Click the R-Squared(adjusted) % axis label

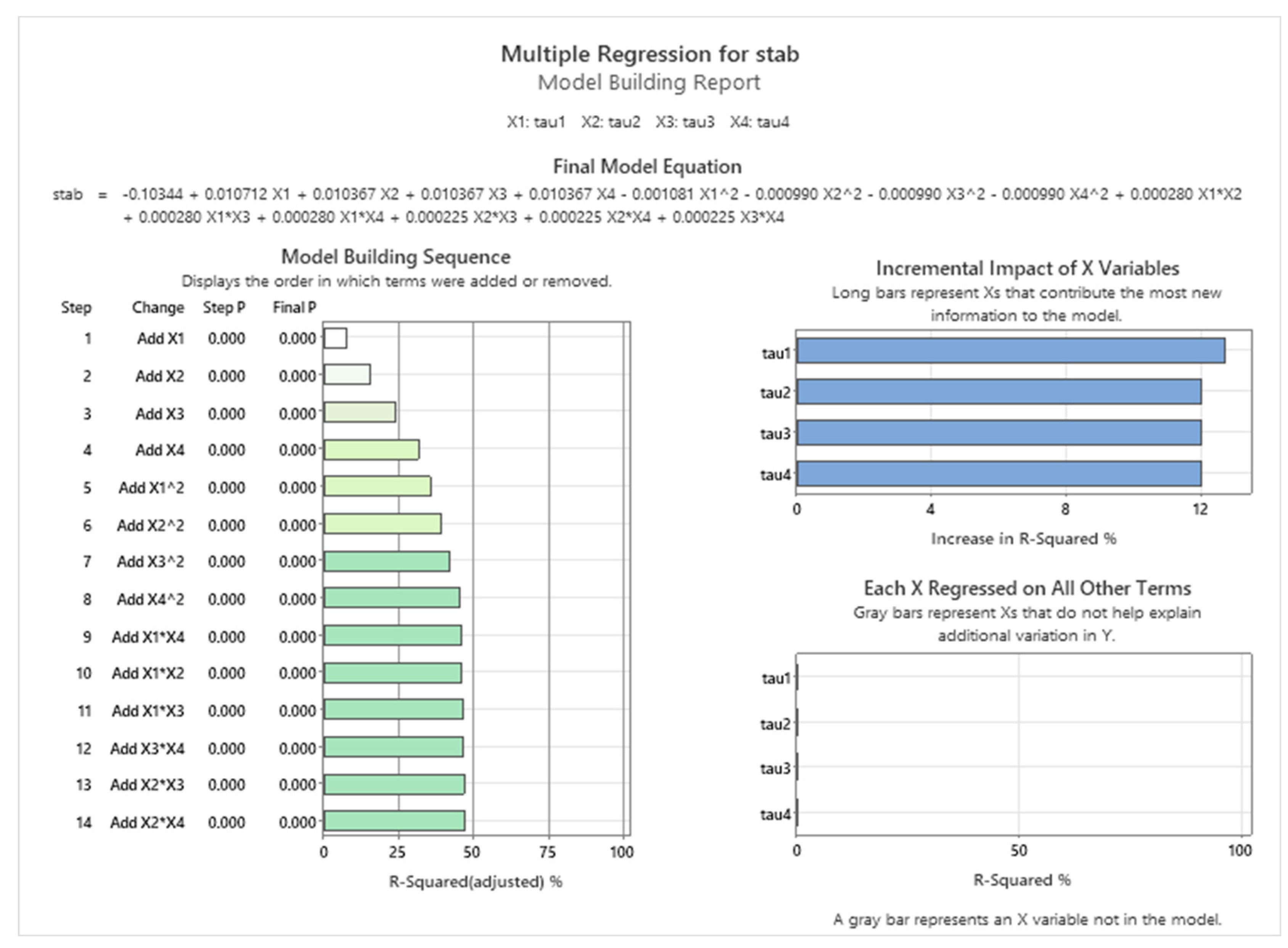coord(475,881)
